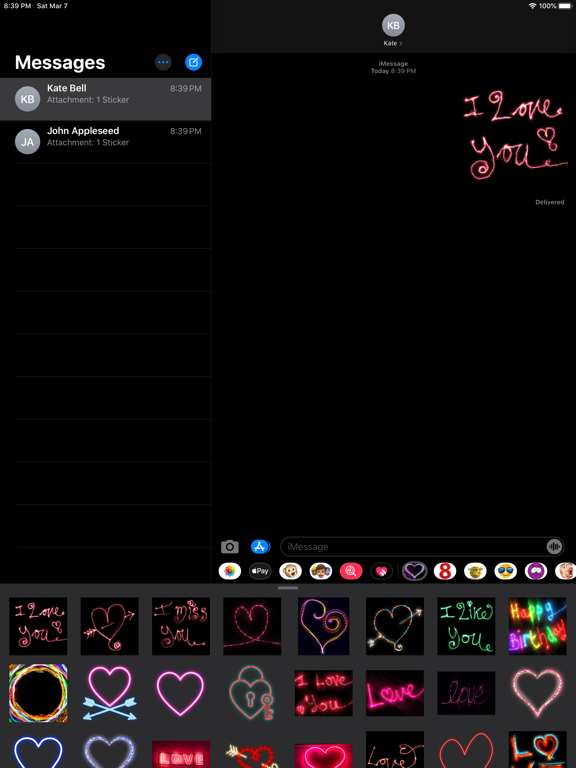Image resolution: width=576 pixels, height=768 pixels.
Task: Open the red number 8 sticker app
Action: point(445,571)
